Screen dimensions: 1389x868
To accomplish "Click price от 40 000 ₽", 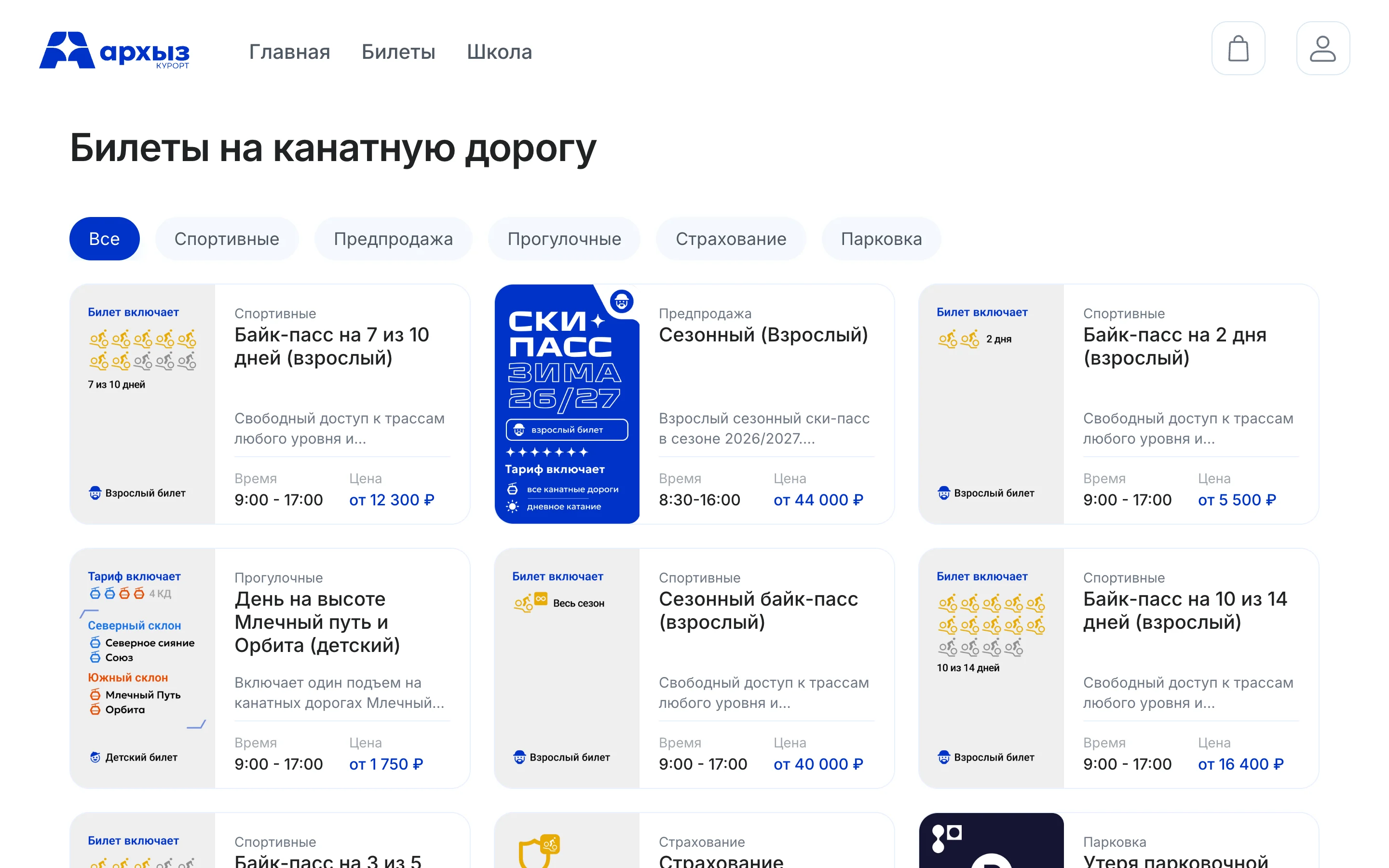I will 818,764.
